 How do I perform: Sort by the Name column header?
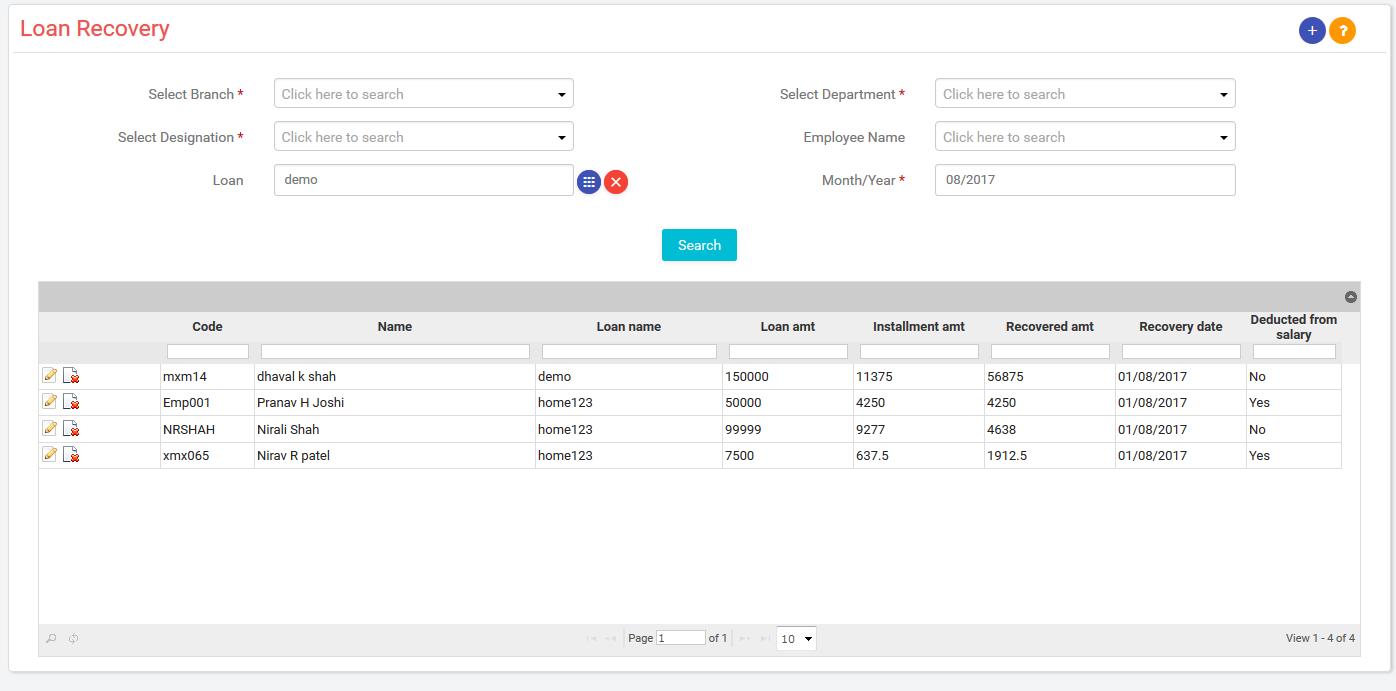[395, 327]
